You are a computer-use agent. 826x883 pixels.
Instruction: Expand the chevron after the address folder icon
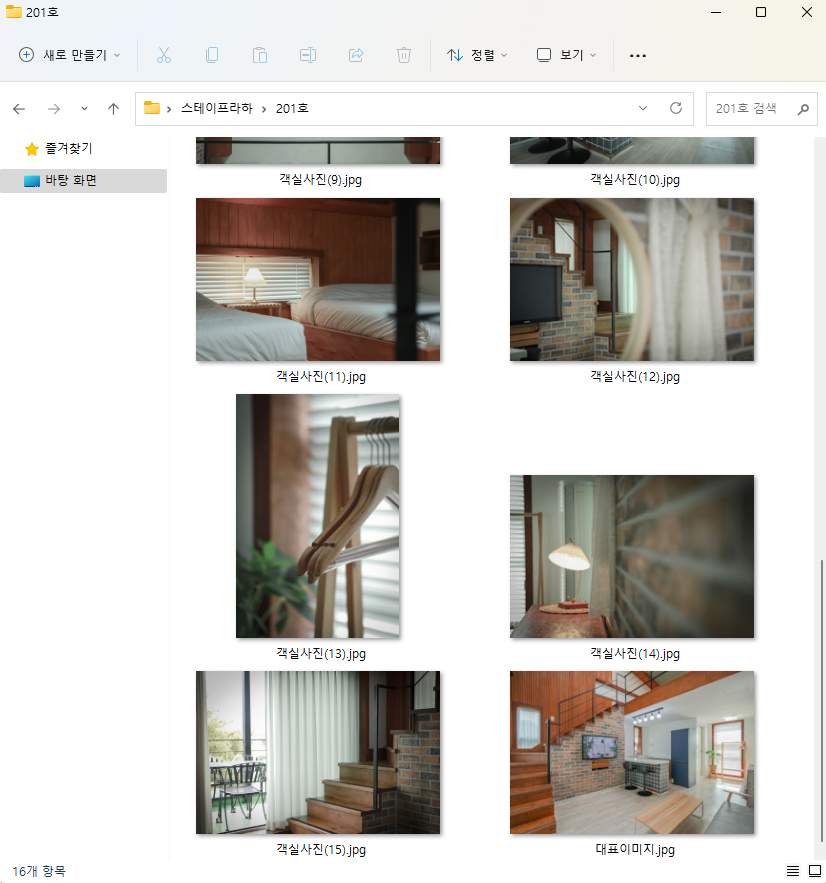(169, 109)
